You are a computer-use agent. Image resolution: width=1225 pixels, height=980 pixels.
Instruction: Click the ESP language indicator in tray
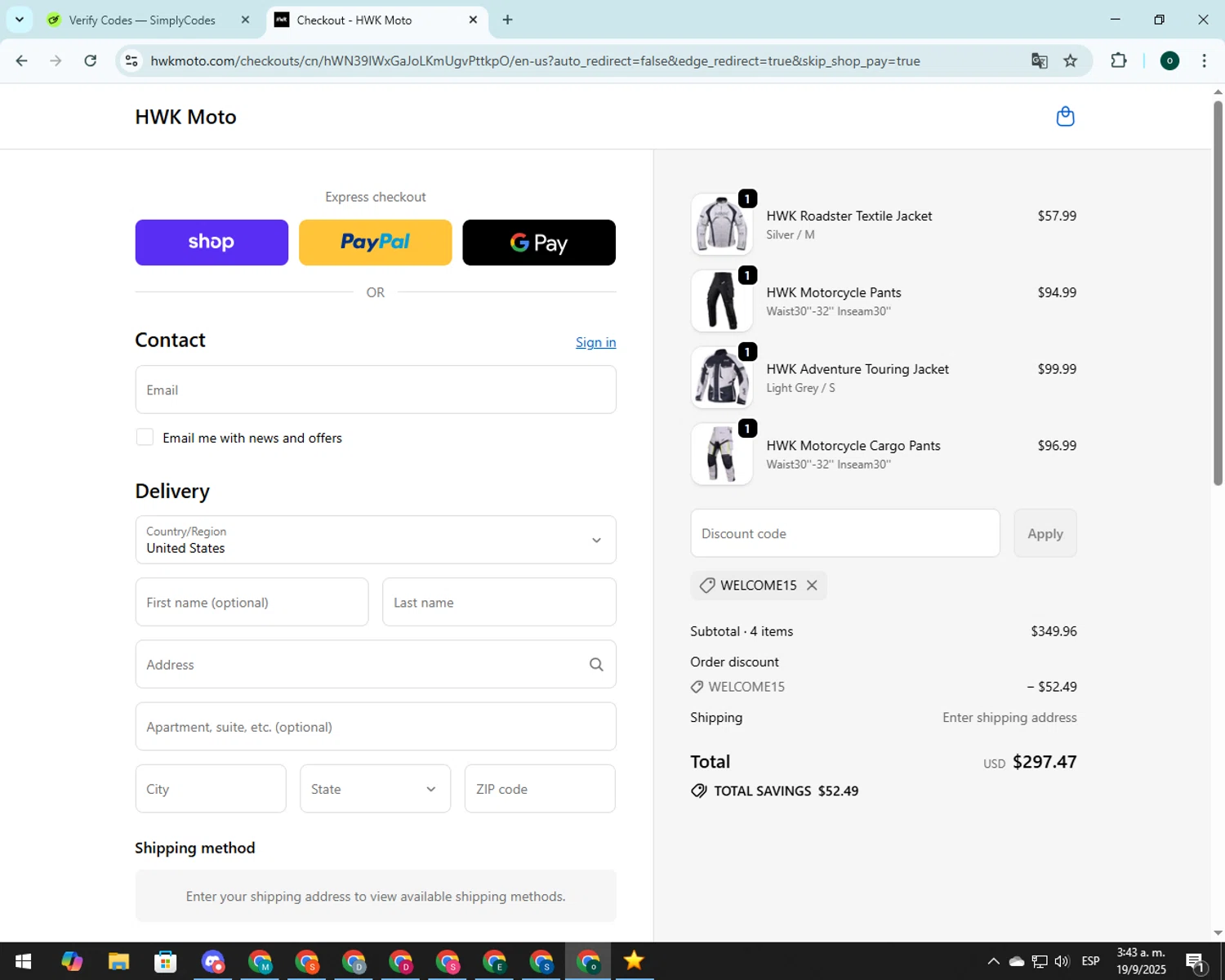(1090, 961)
